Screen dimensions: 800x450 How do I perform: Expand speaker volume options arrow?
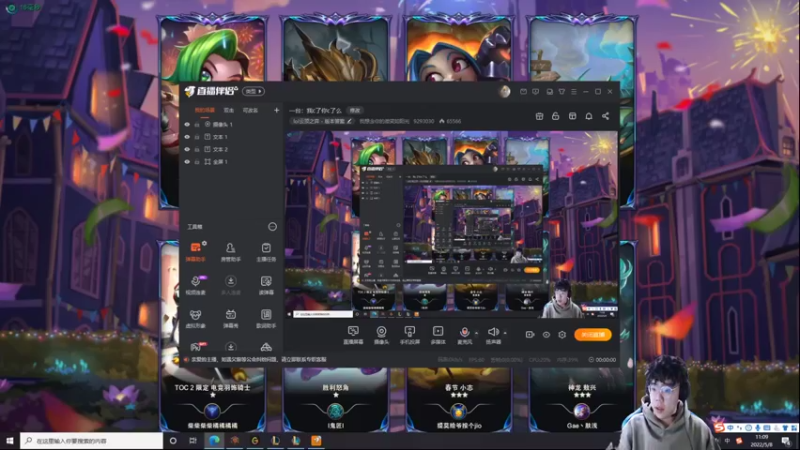[x=505, y=333]
